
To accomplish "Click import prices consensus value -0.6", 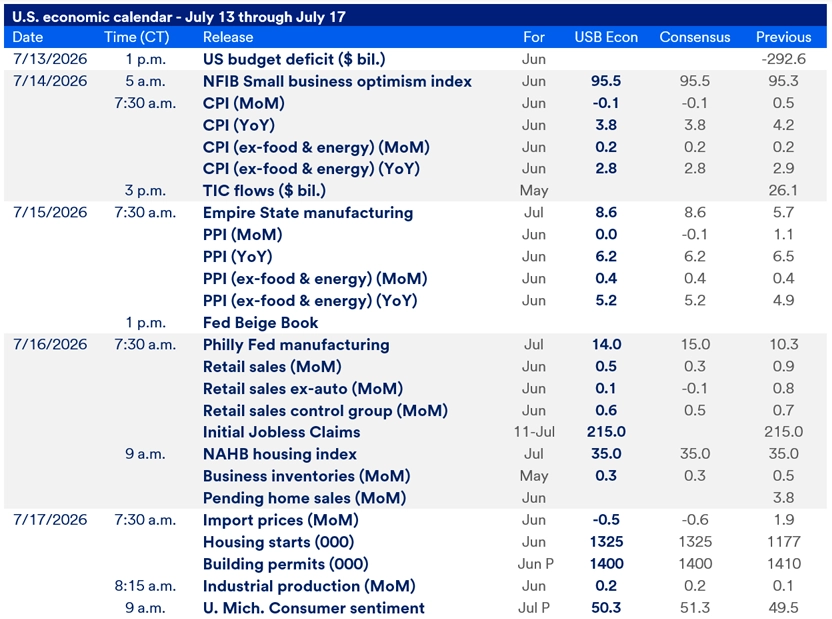I will point(695,520).
